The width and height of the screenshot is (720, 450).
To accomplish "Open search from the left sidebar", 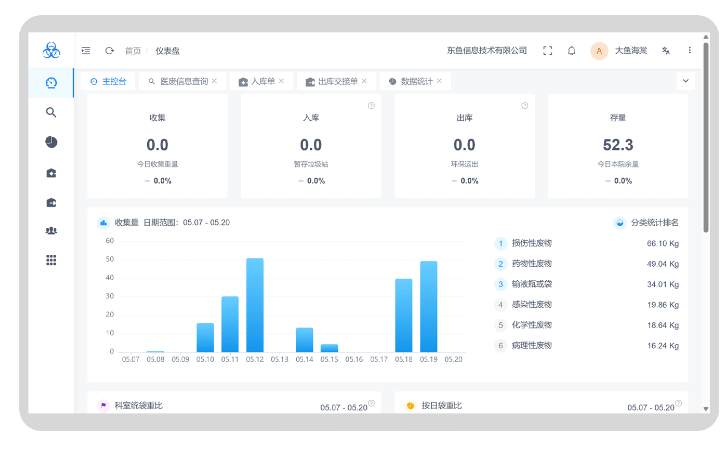I will (x=51, y=112).
